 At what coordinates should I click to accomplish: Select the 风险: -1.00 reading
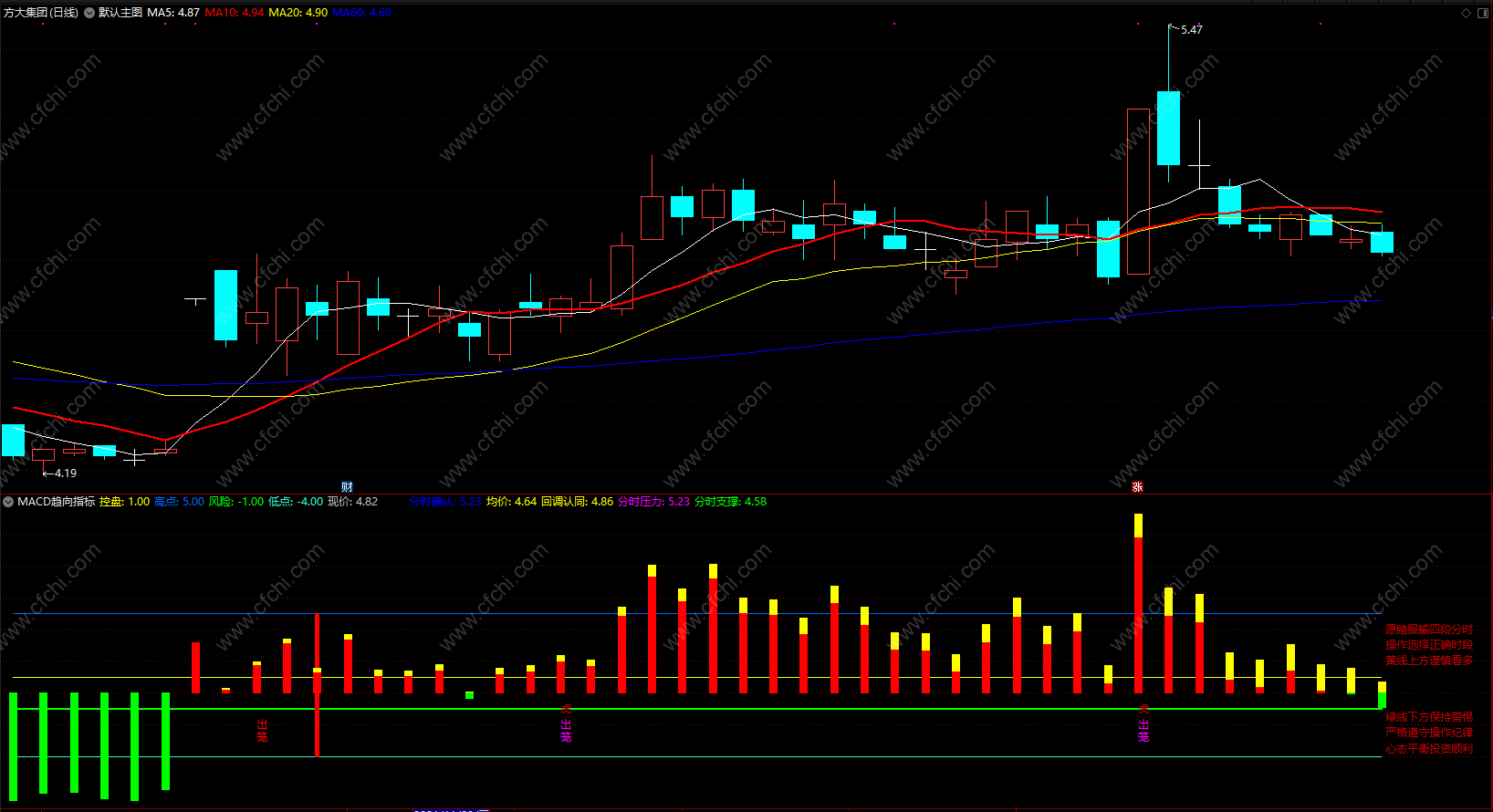236,502
